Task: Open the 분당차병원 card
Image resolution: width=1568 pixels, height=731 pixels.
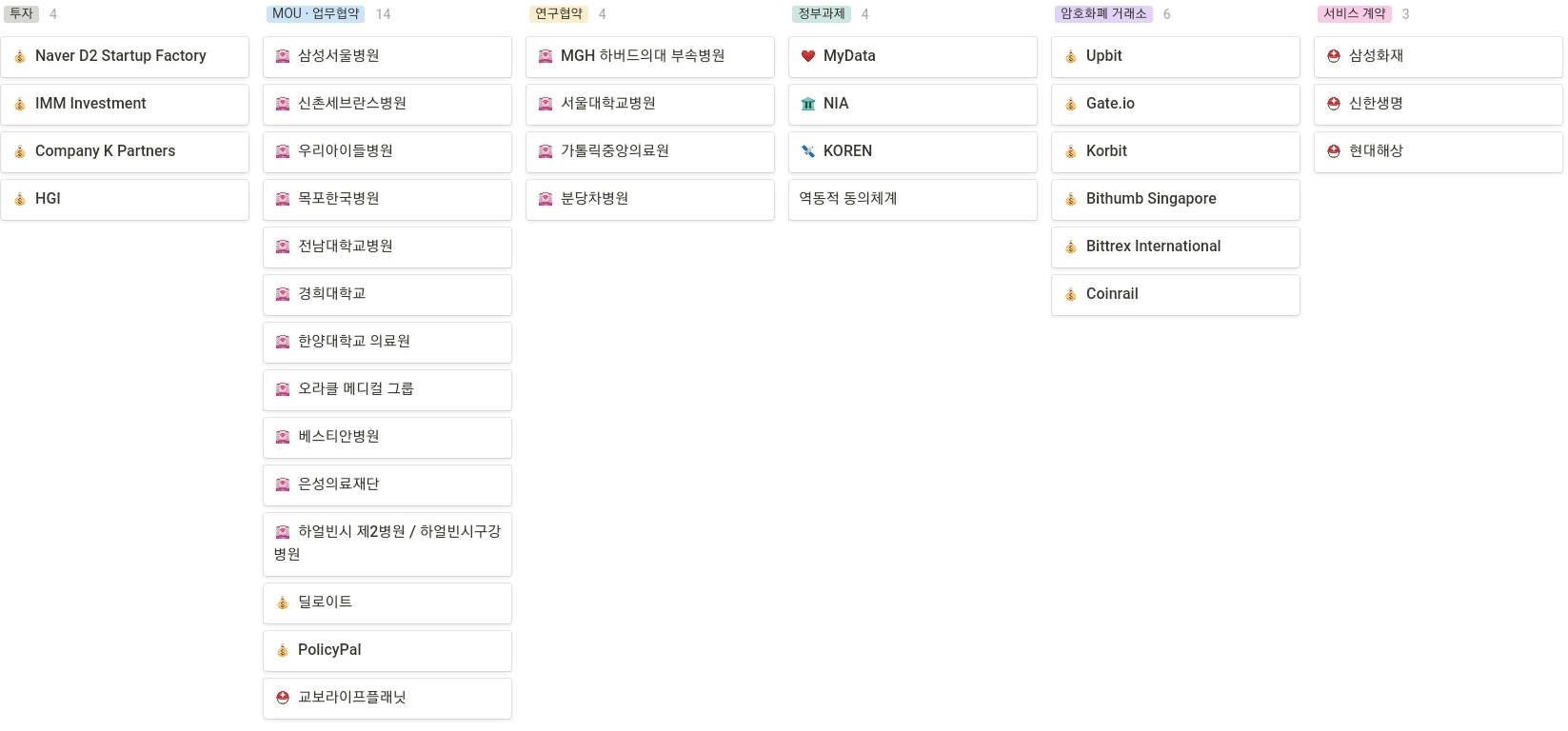Action: click(650, 200)
